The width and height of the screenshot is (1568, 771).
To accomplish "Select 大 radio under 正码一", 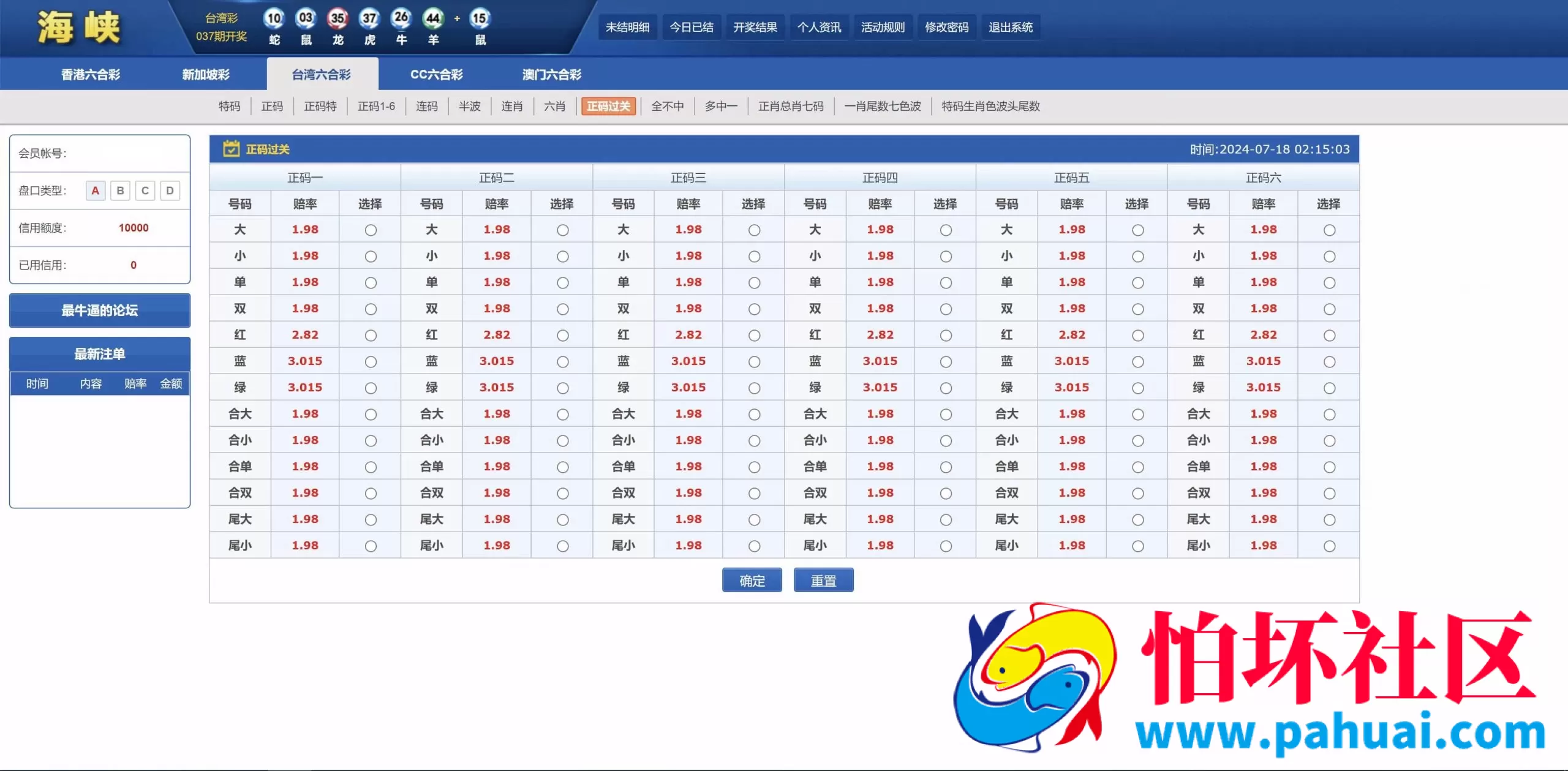I will click(371, 230).
